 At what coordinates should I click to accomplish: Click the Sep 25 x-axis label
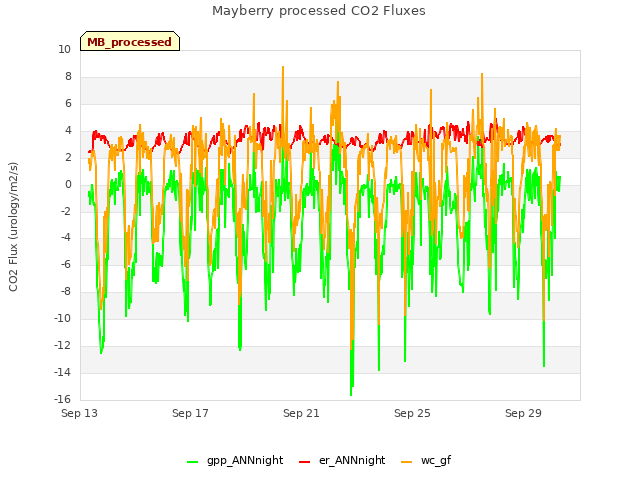(412, 413)
